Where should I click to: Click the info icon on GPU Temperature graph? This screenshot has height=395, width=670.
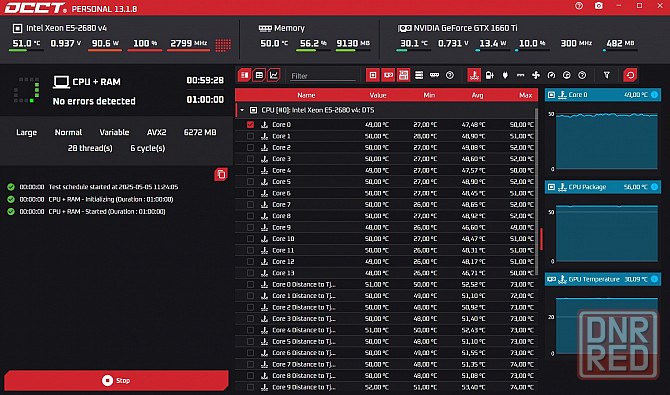[x=654, y=279]
